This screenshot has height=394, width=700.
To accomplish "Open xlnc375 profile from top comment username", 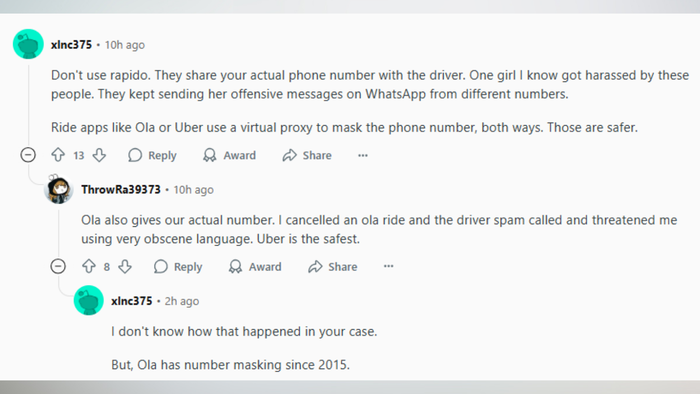I will pos(71,45).
